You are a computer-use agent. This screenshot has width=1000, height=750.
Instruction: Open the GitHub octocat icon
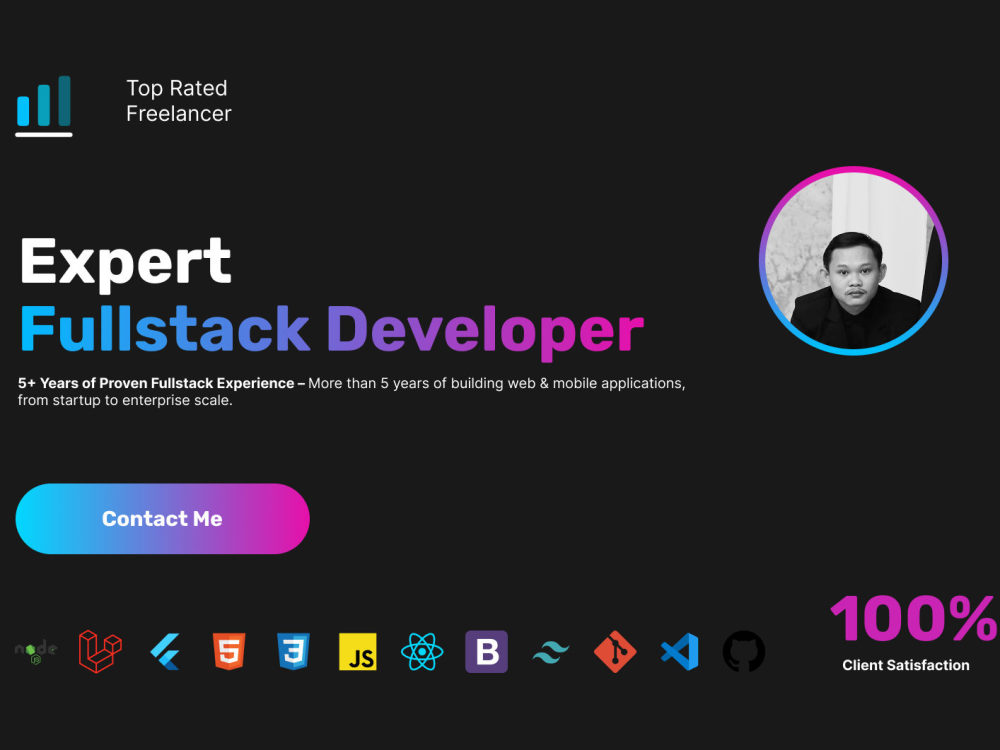pyautogui.click(x=744, y=651)
